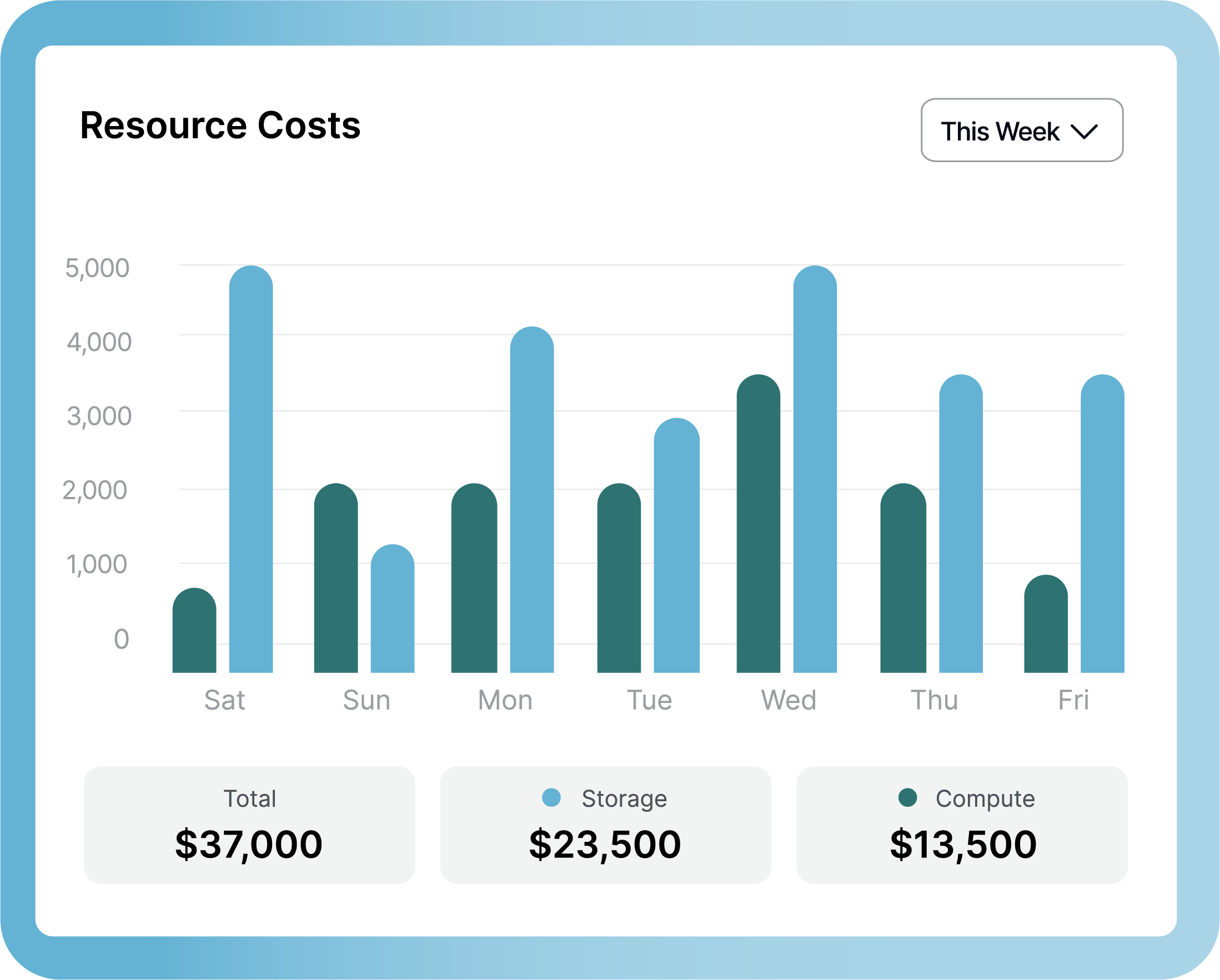Click Saturday's green compute bar
Screen dimensions: 1220x980
coord(194,631)
